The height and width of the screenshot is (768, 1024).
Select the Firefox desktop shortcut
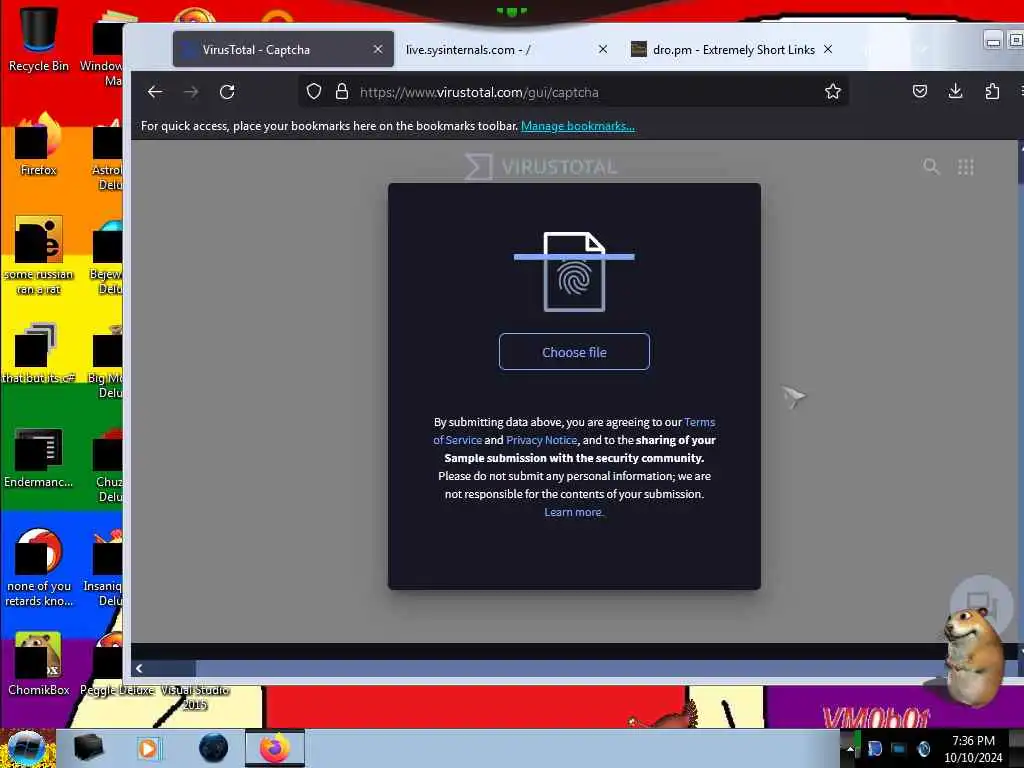[38, 145]
